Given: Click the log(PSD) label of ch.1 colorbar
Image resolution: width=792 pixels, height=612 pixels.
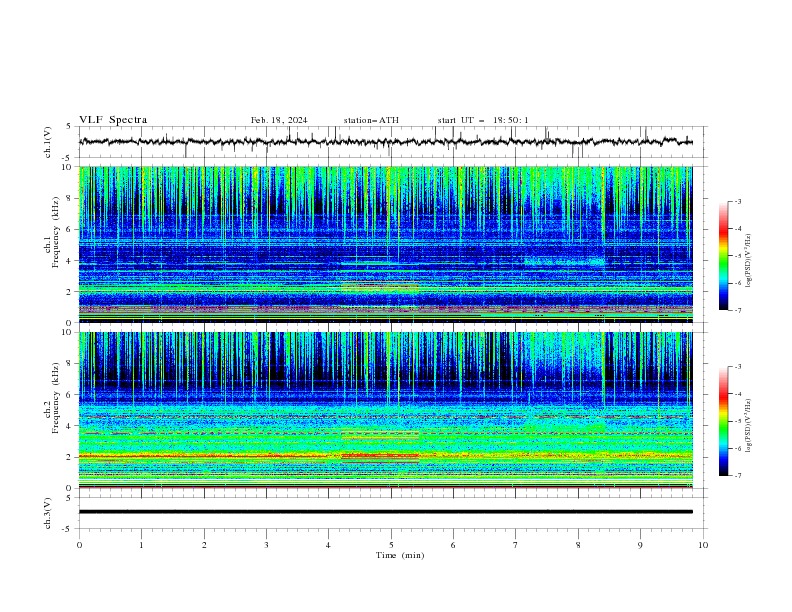Looking at the screenshot, I should [x=749, y=261].
